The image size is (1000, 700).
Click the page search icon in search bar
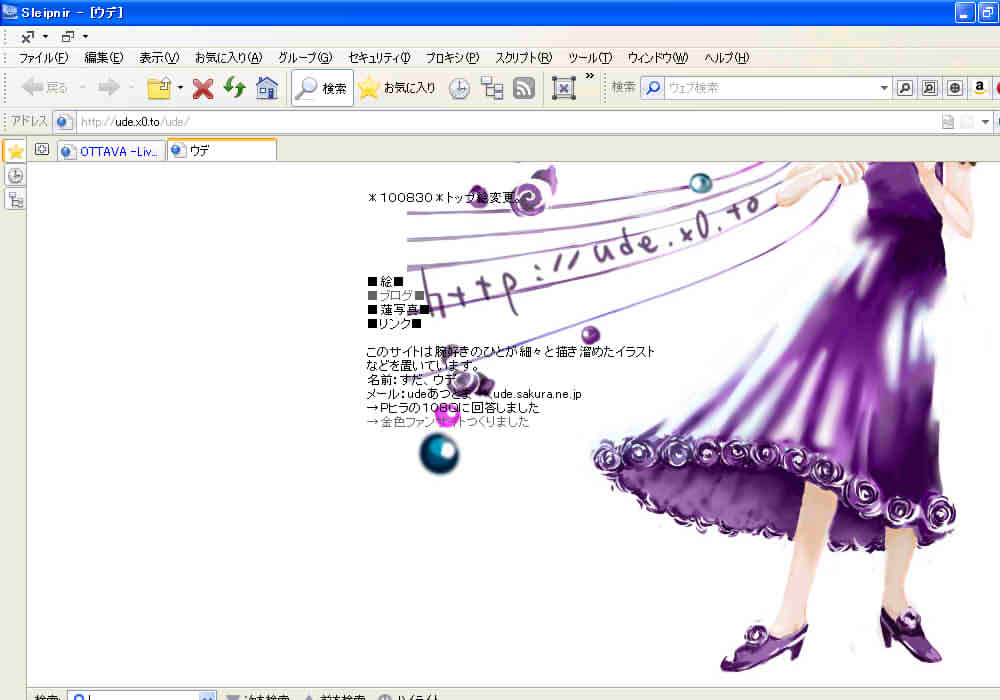(x=929, y=88)
